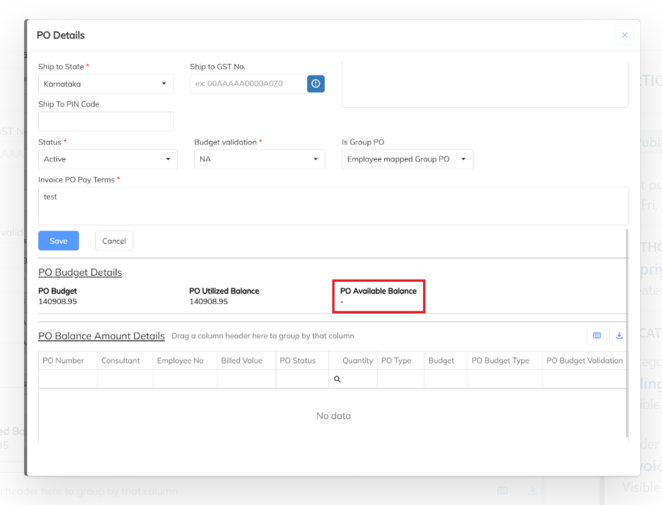662x505 pixels.
Task: Focus the Ship to GST No. field
Action: (249, 84)
